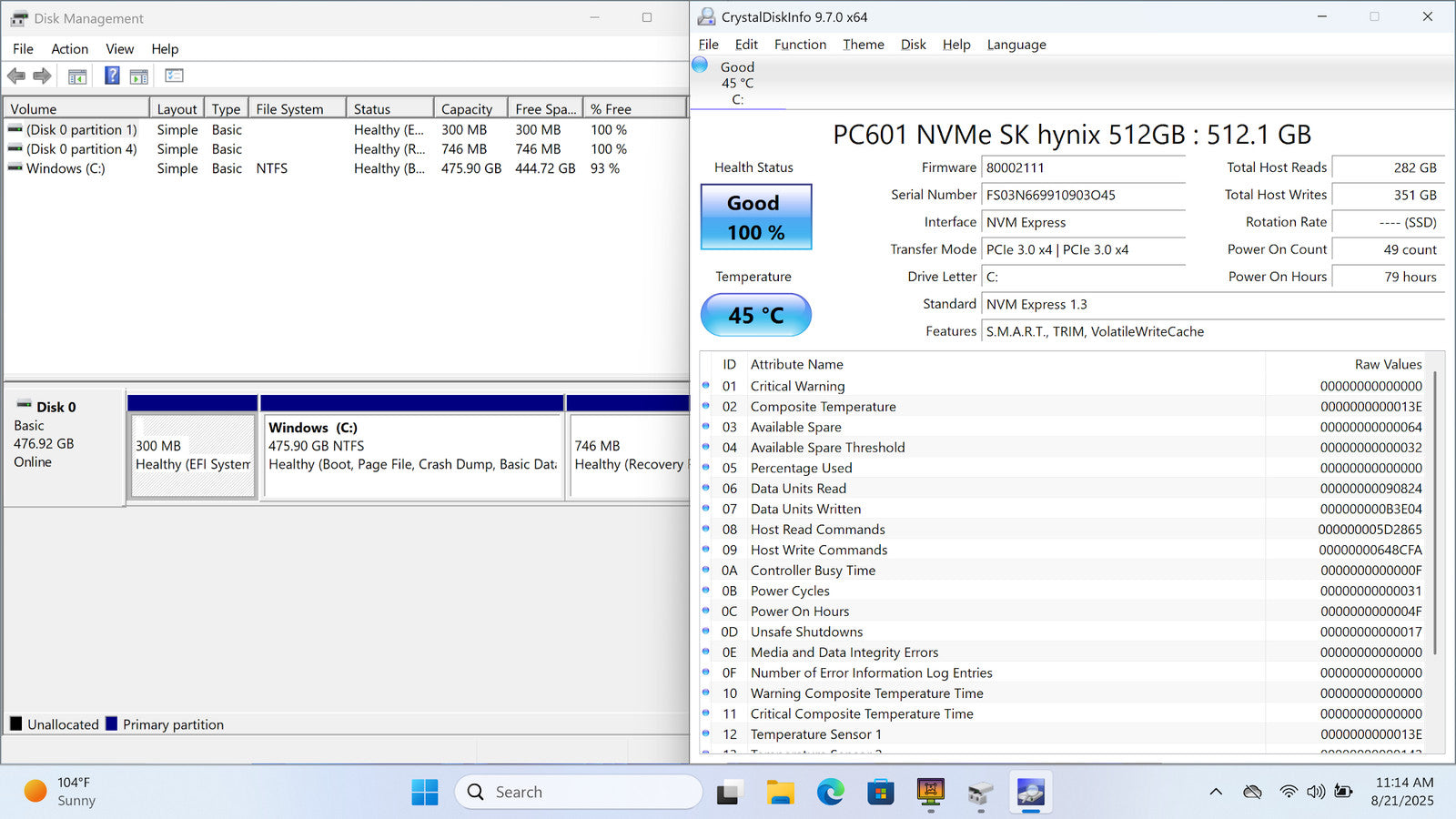Open Microsoft Edge from the taskbar
Screen dimensions: 1456x819
tap(830, 793)
